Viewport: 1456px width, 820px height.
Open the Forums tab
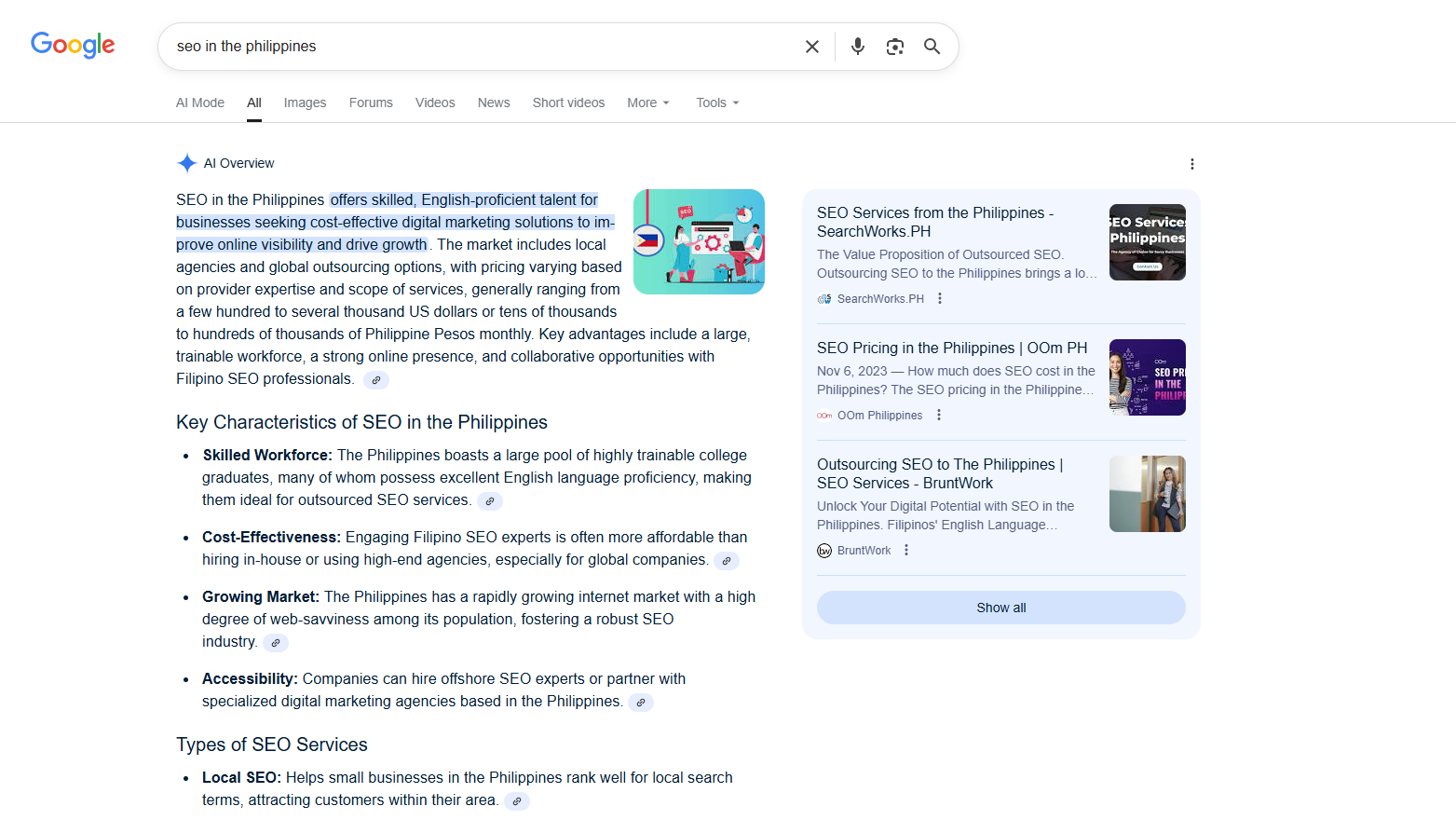(371, 102)
